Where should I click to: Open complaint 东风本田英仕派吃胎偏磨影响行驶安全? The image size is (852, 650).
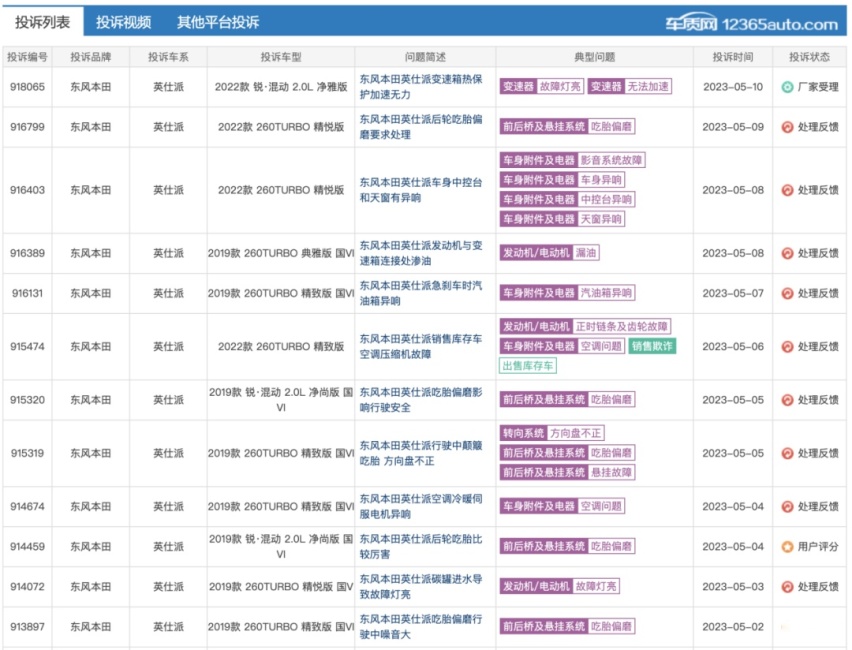tap(421, 400)
